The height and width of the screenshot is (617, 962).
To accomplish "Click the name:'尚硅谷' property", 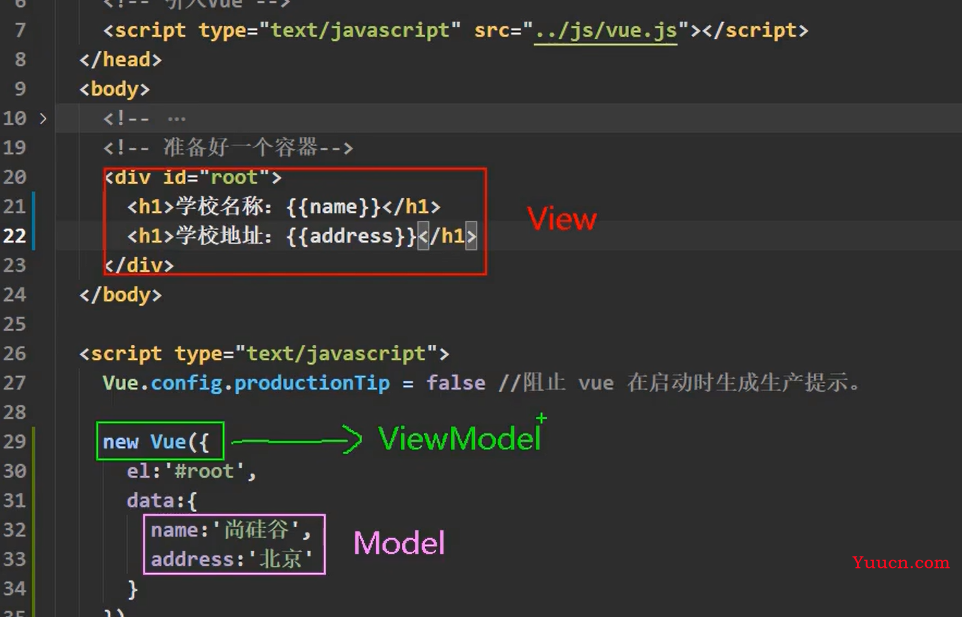I will click(231, 530).
